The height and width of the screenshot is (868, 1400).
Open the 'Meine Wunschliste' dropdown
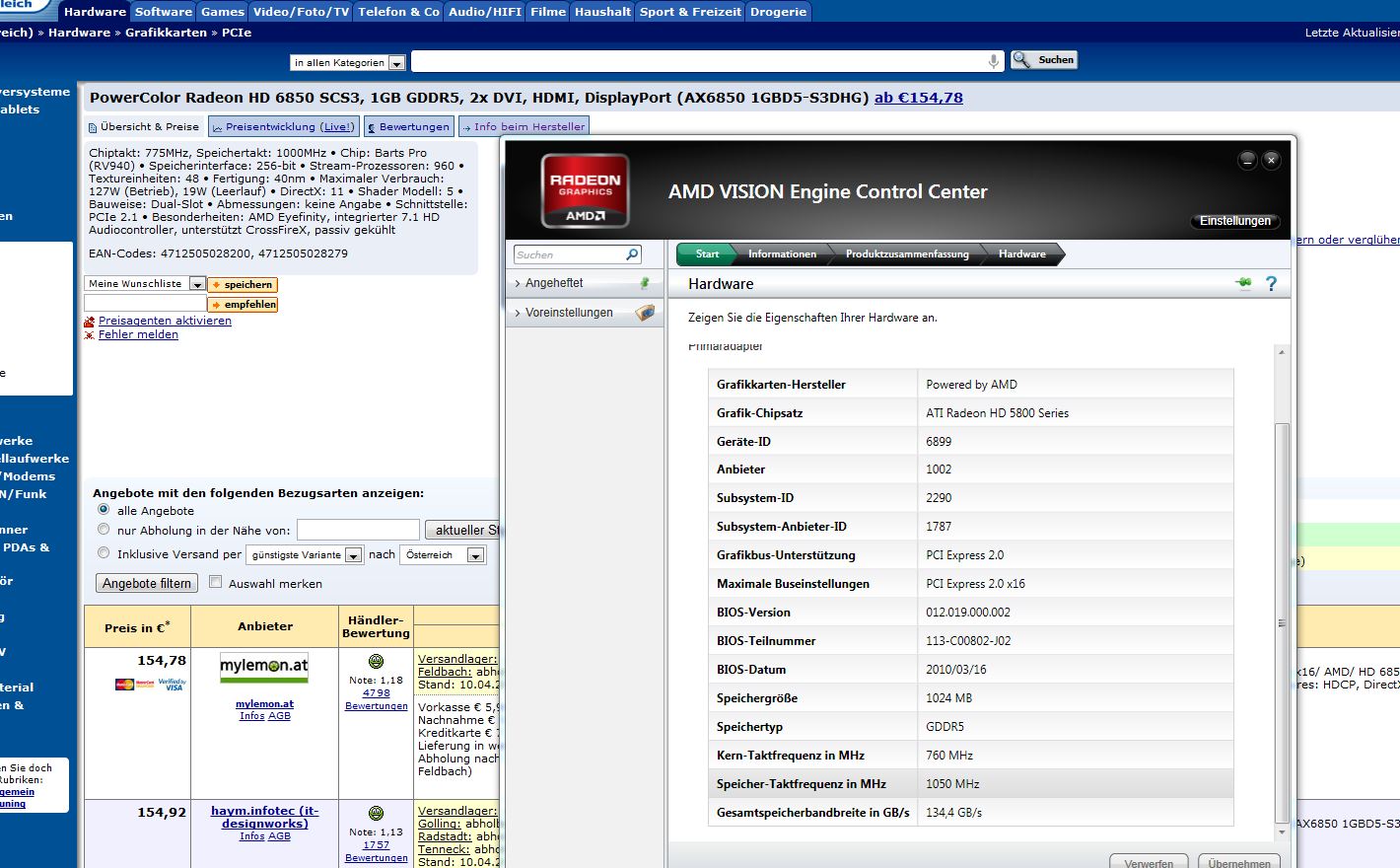coord(145,284)
